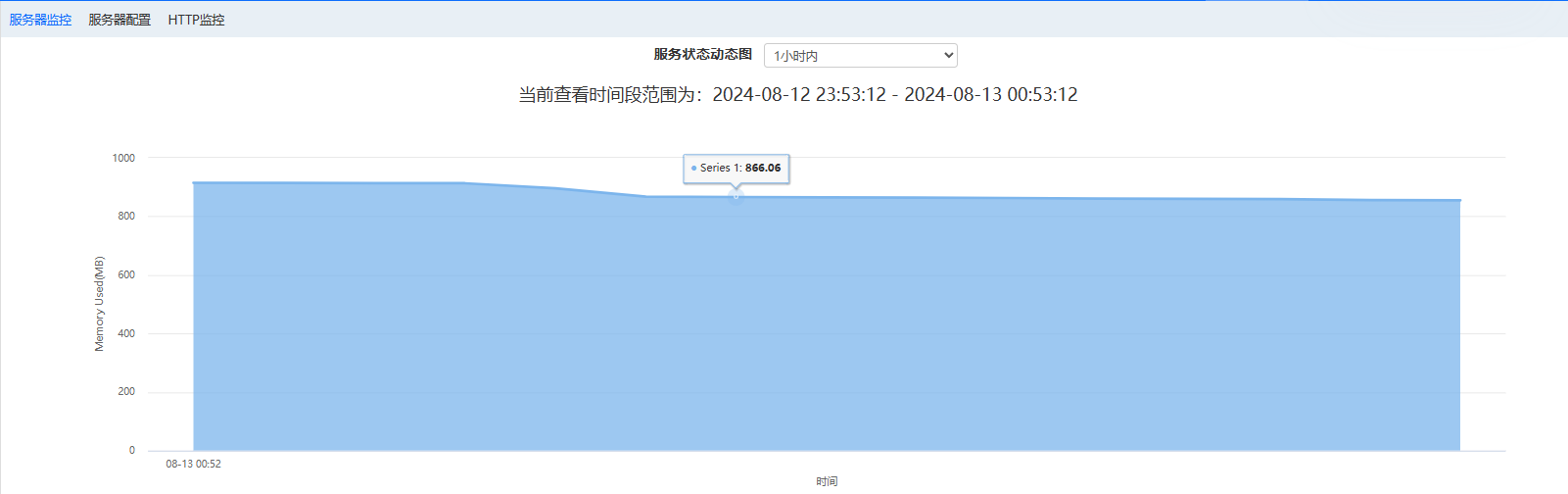Click the 时间 x-axis title

(x=827, y=481)
